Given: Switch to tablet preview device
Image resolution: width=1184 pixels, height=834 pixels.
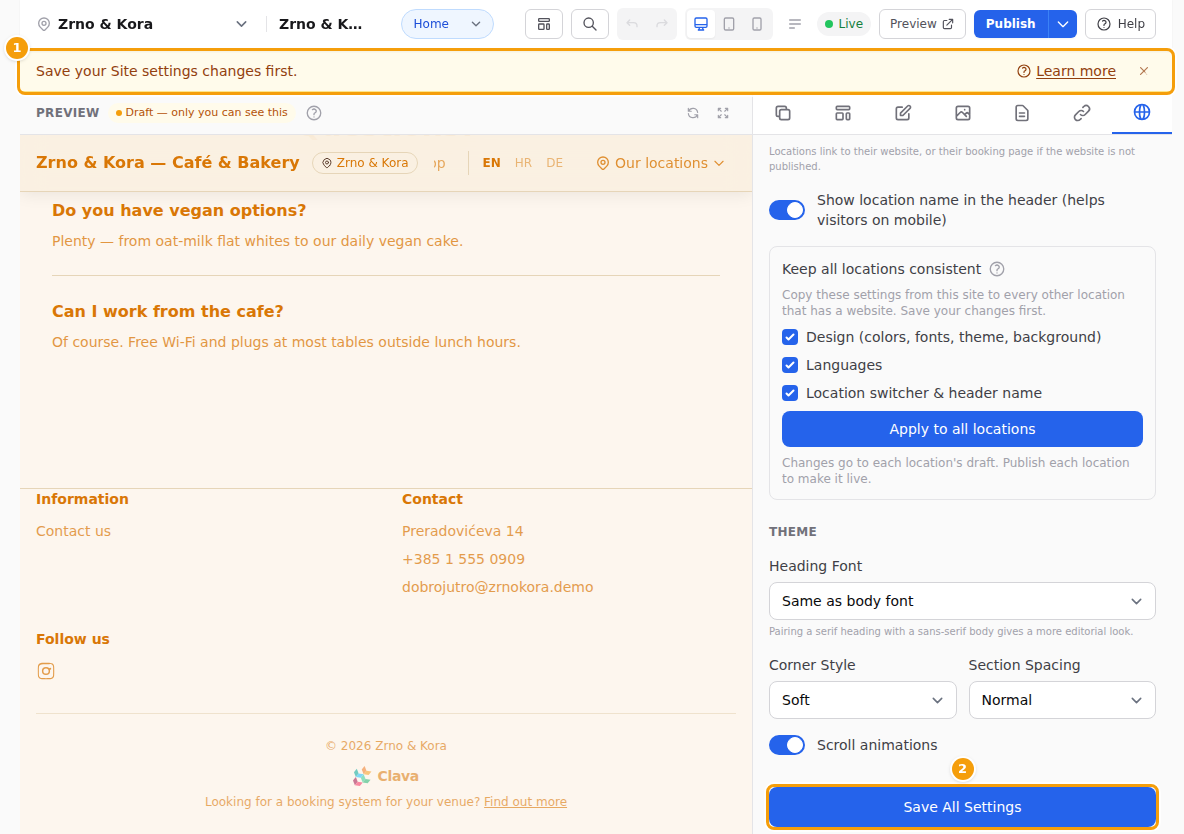Looking at the screenshot, I should point(729,24).
